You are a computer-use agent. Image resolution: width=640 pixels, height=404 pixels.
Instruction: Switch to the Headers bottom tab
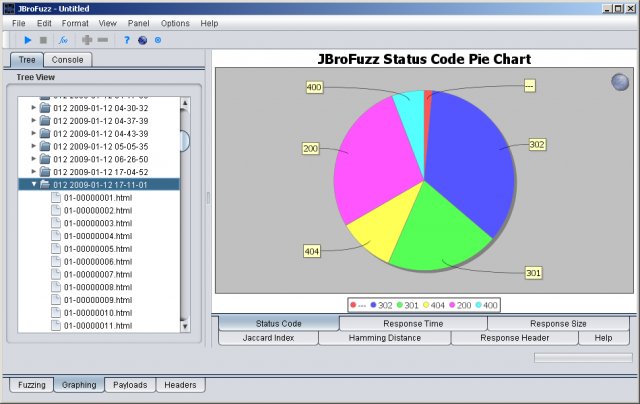click(180, 385)
